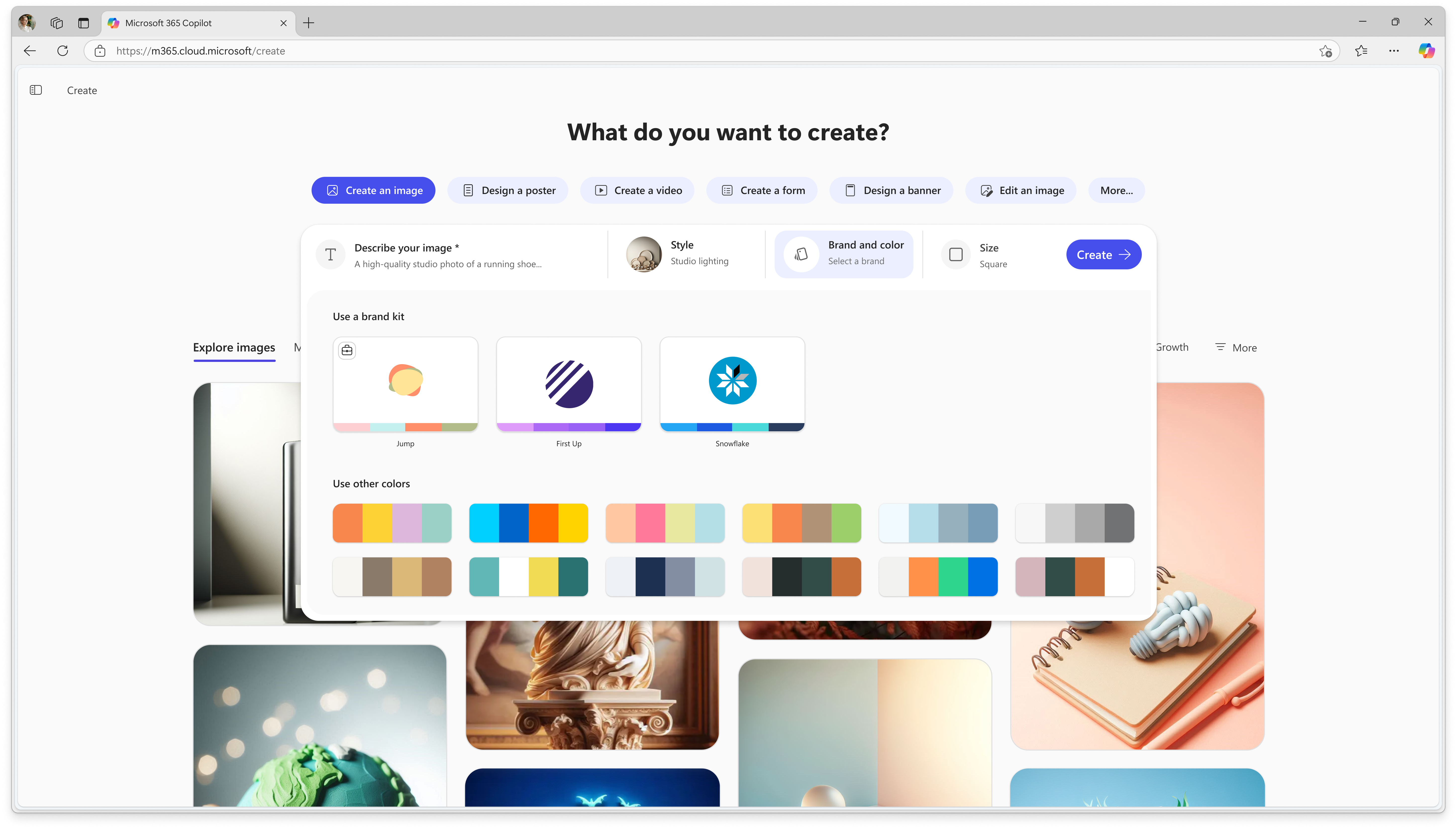The image size is (1456, 829).
Task: Select the blush black dark green rust palette
Action: [801, 577]
